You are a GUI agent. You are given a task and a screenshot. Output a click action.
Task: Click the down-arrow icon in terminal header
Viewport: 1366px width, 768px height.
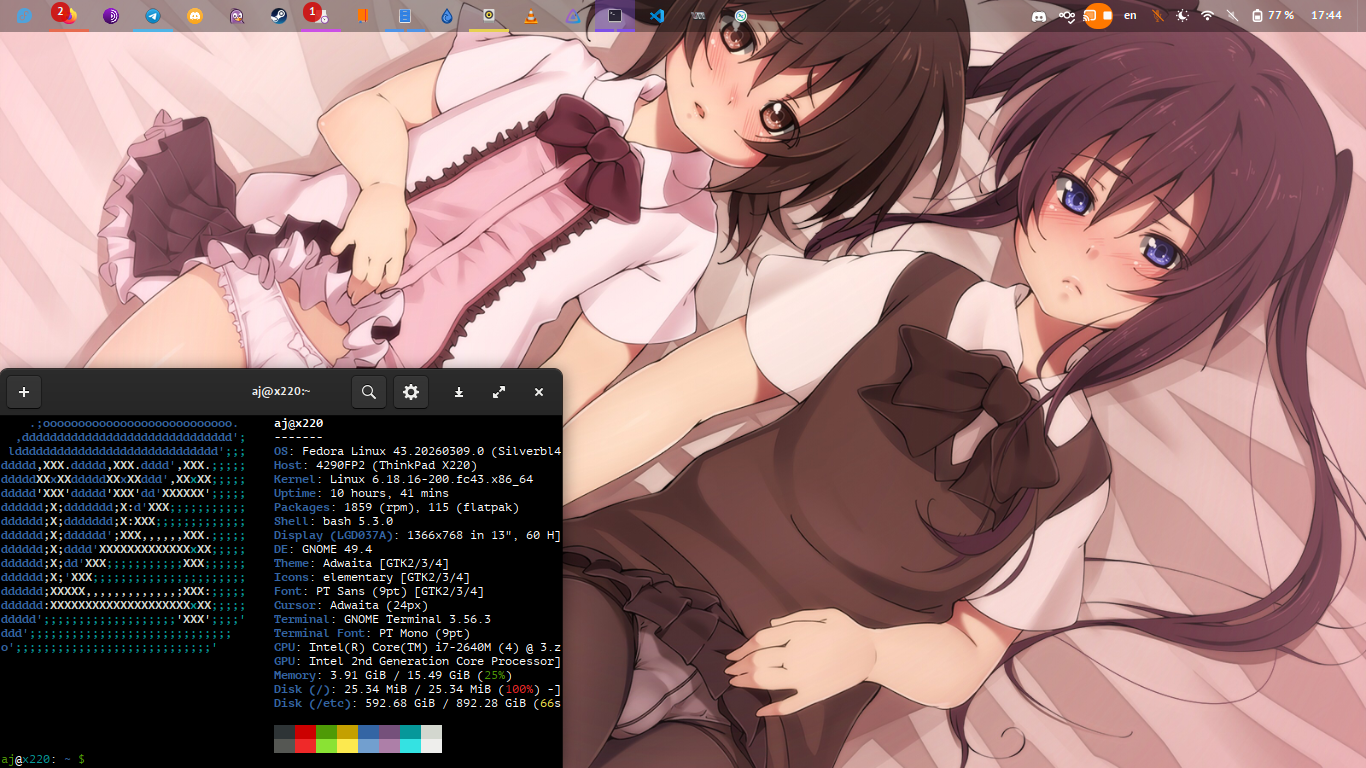pyautogui.click(x=459, y=392)
